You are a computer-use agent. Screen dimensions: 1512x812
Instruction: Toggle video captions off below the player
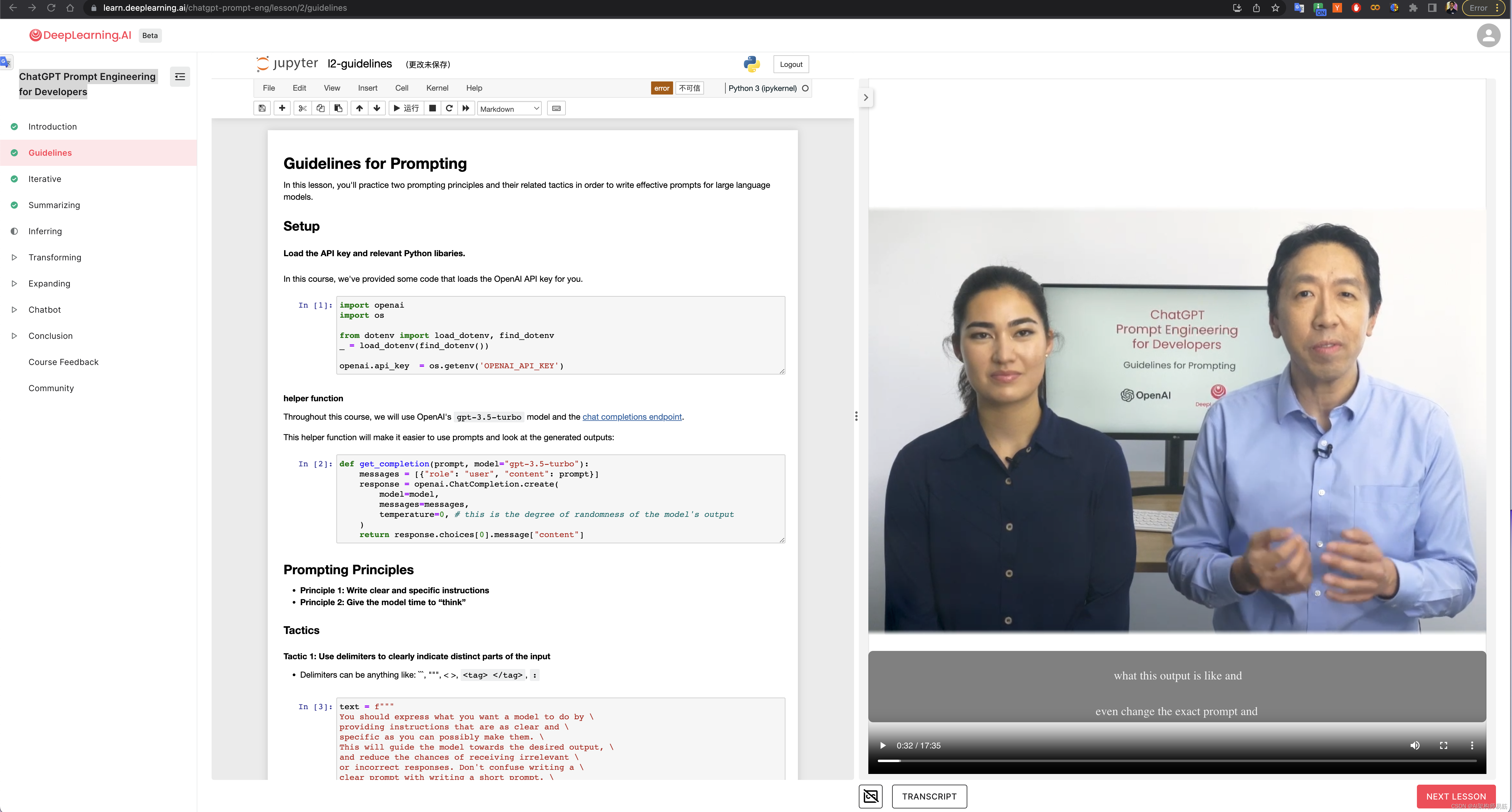pos(870,796)
